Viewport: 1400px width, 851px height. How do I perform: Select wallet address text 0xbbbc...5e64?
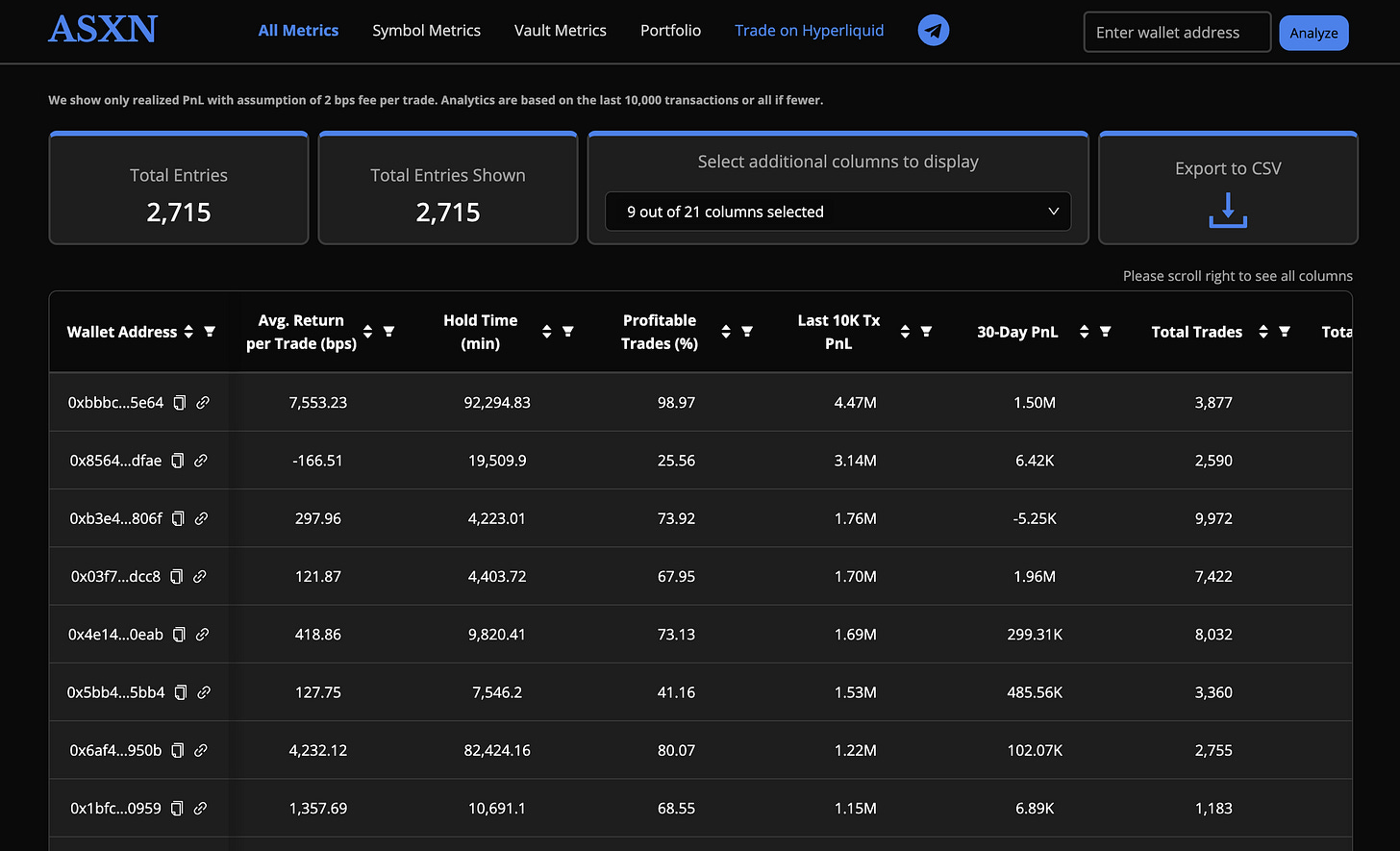tap(115, 403)
